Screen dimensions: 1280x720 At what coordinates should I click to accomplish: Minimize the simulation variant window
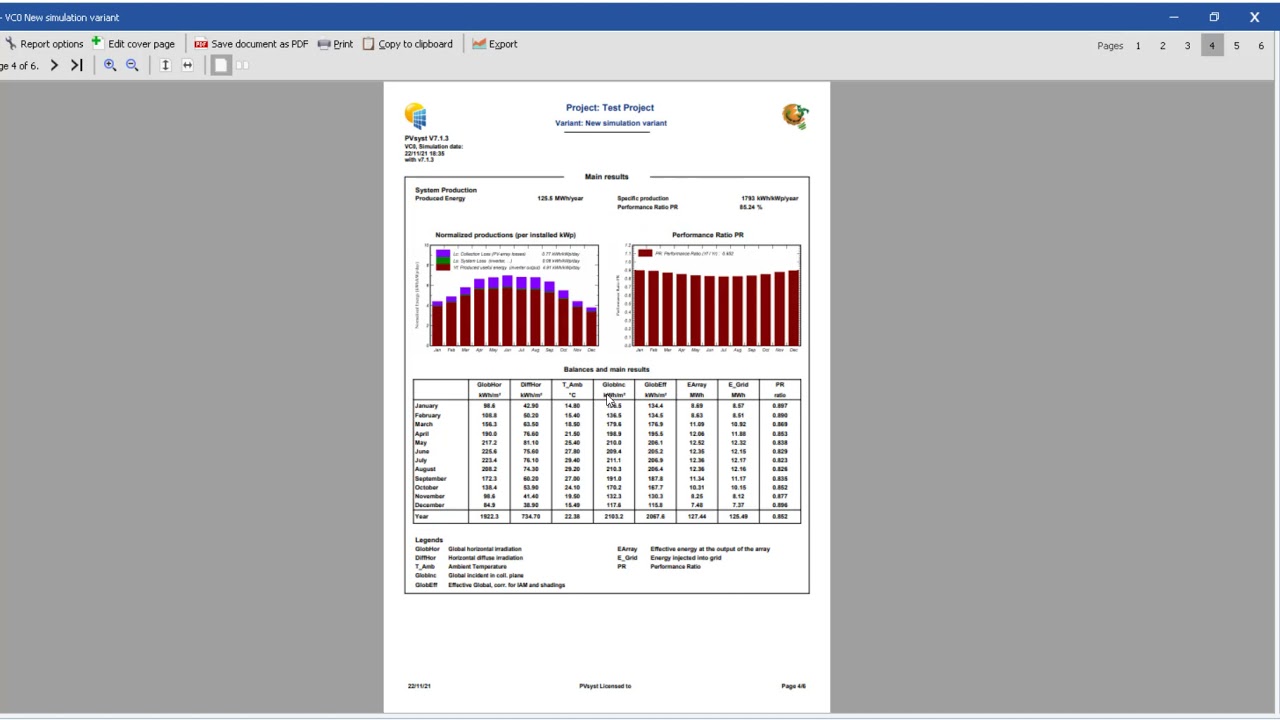[x=1174, y=17]
